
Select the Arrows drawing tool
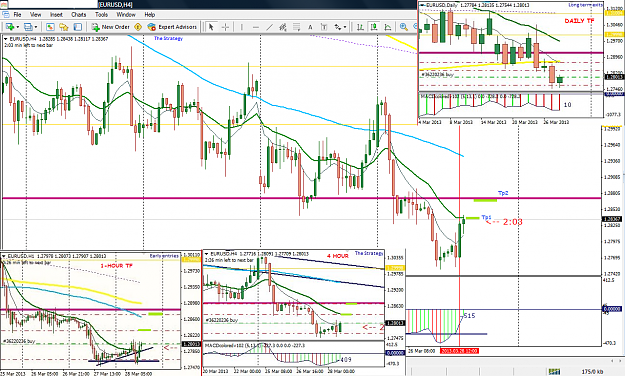tap(338, 27)
